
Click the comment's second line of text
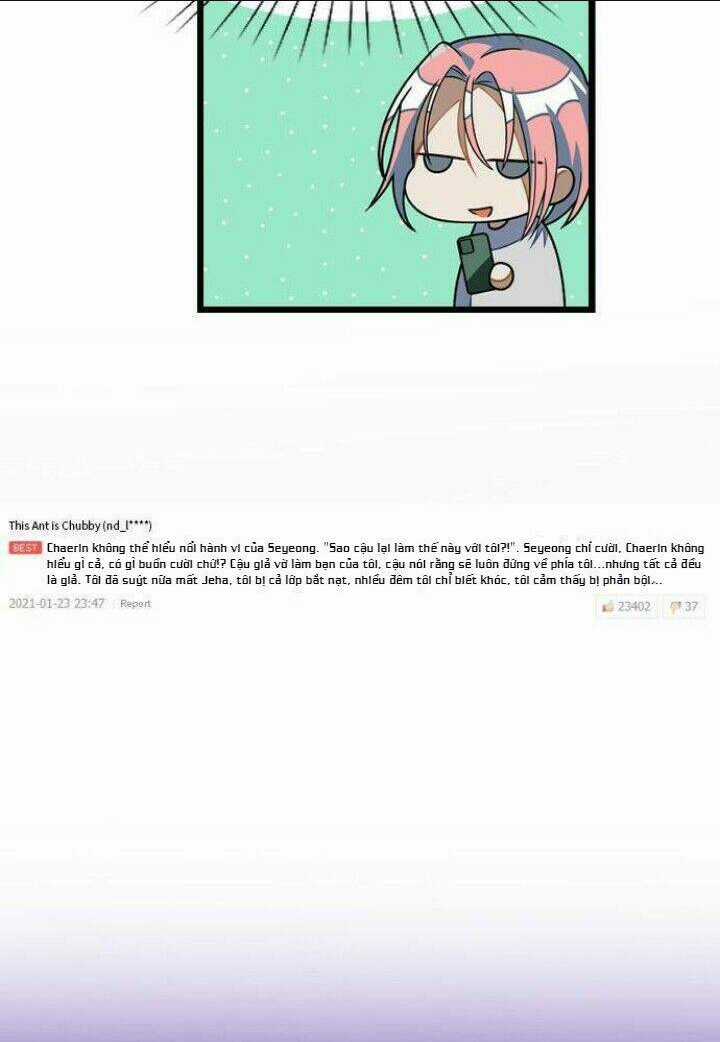coord(374,564)
